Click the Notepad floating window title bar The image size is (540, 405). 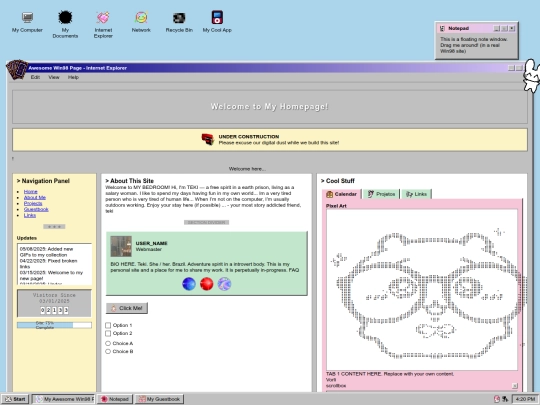pos(477,28)
